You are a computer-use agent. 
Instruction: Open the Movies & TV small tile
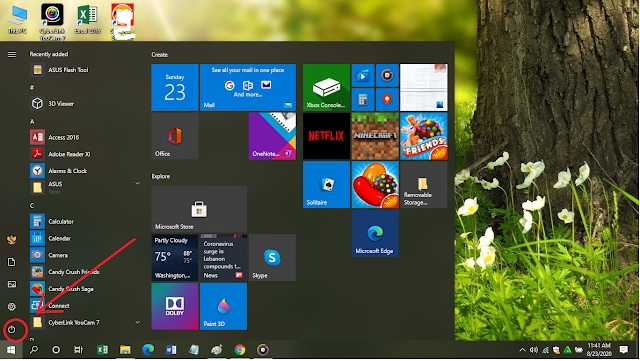[x=363, y=75]
